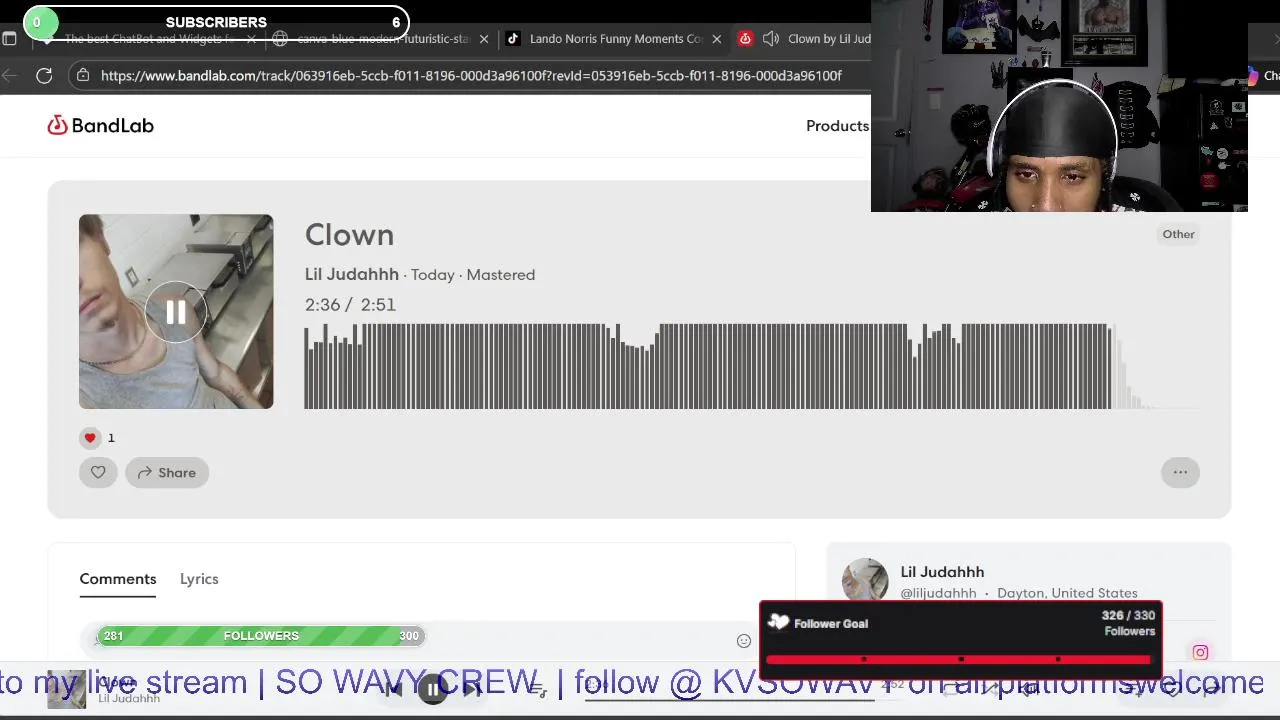Go back with the browser back arrow
This screenshot has height=720, width=1280.
(10, 75)
